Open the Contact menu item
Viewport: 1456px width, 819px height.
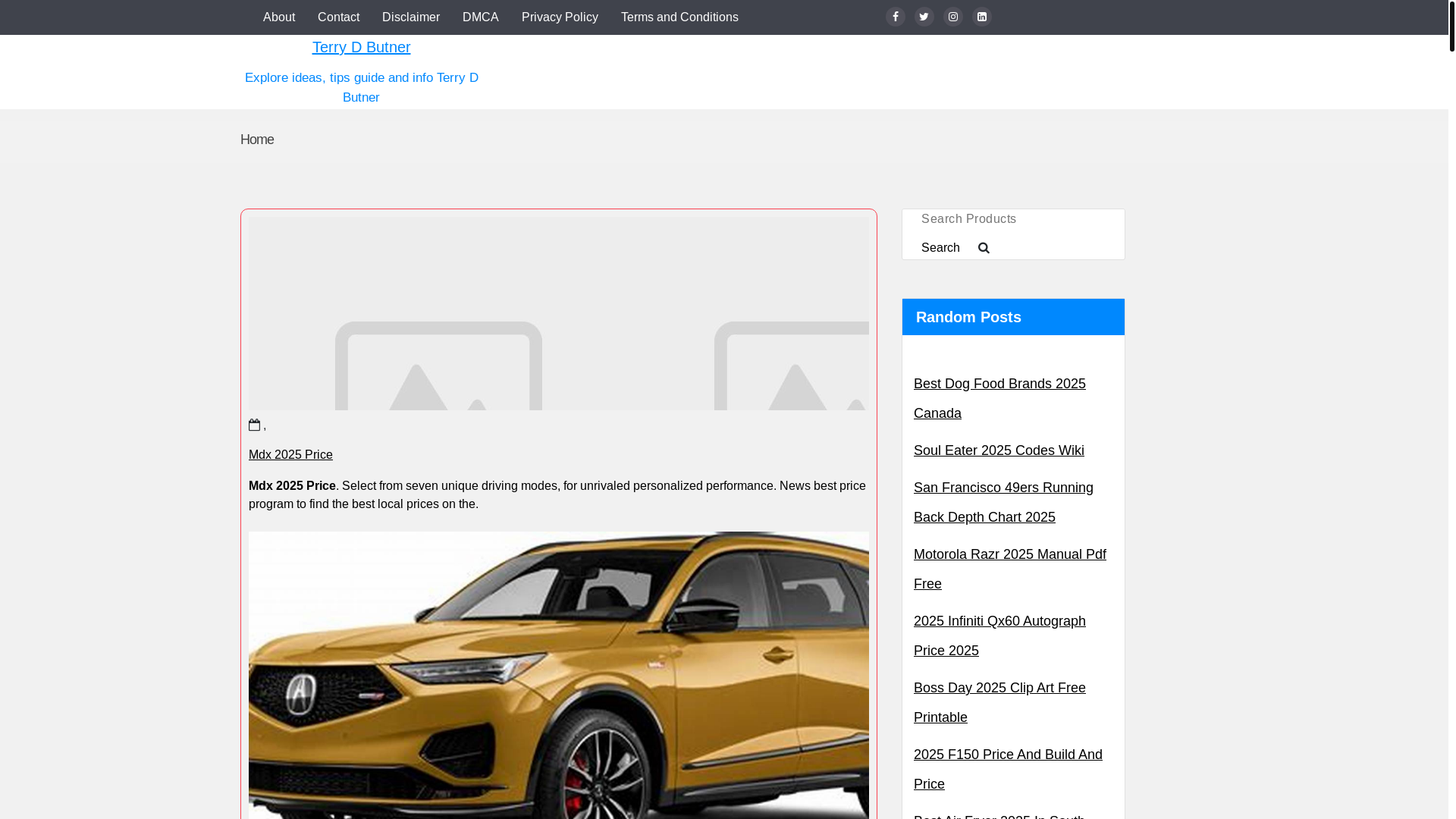point(338,17)
